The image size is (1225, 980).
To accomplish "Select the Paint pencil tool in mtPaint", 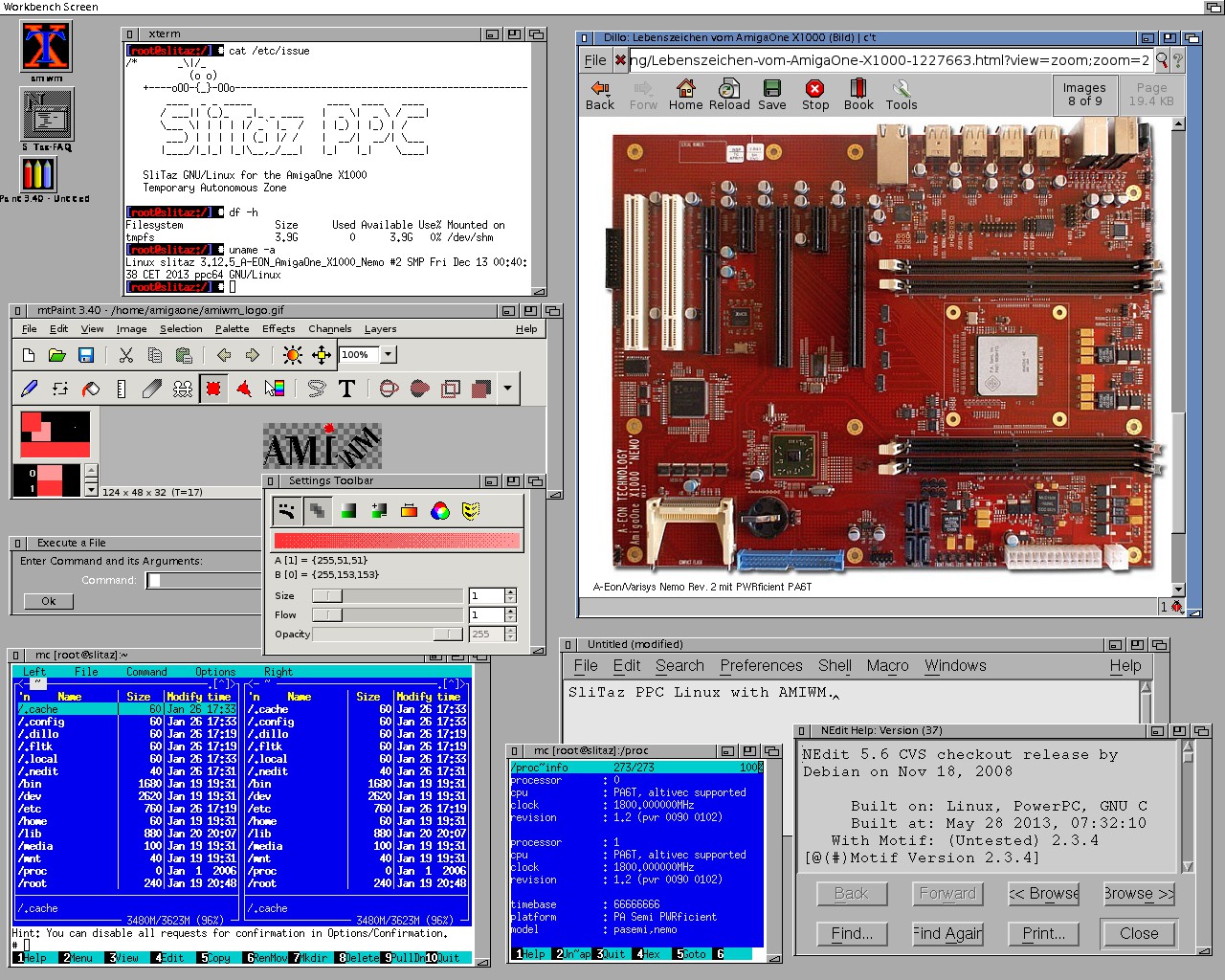I will click(x=29, y=389).
